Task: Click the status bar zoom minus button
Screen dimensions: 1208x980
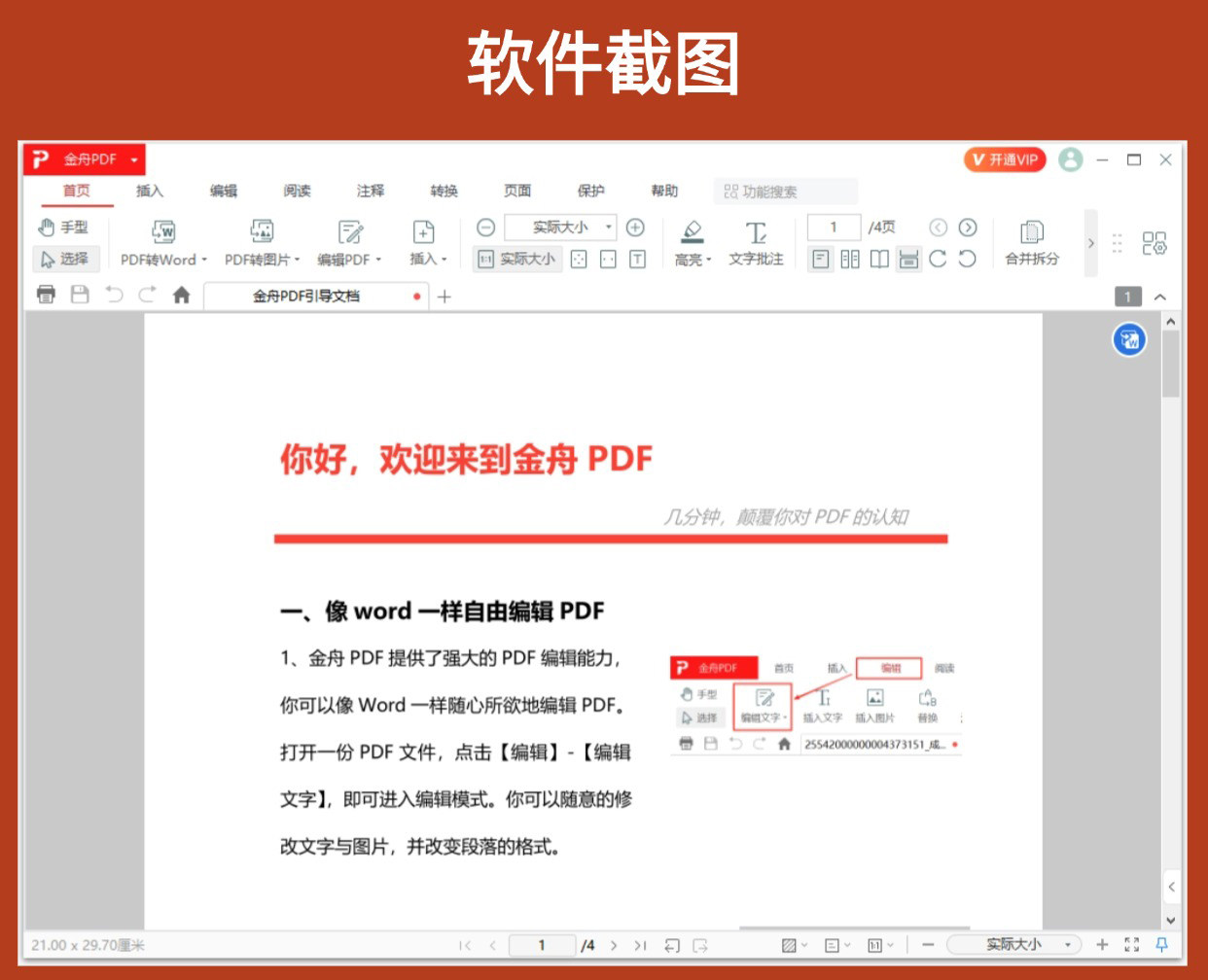Action: tap(928, 945)
